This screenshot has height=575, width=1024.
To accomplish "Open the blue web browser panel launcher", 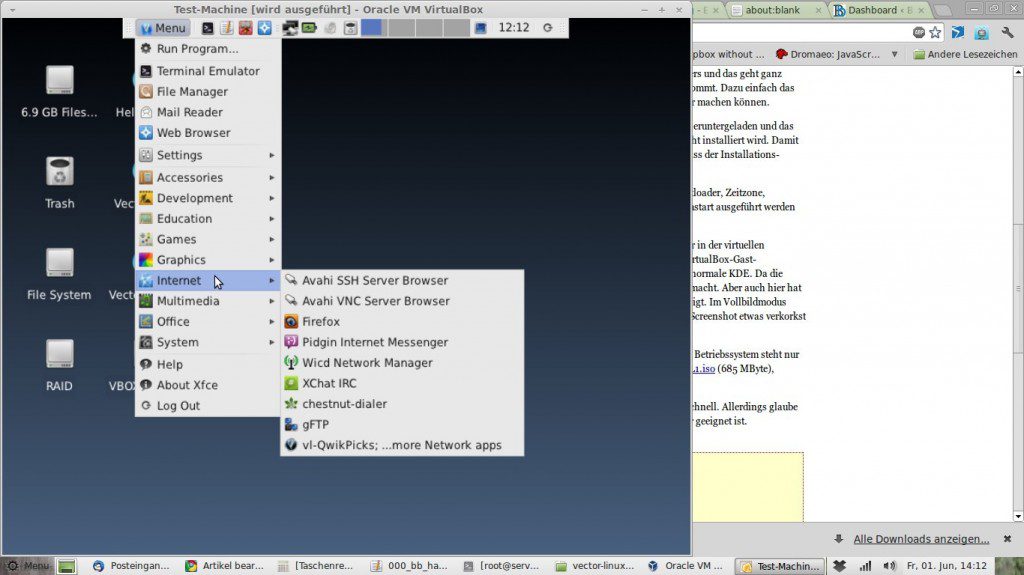I will click(264, 28).
